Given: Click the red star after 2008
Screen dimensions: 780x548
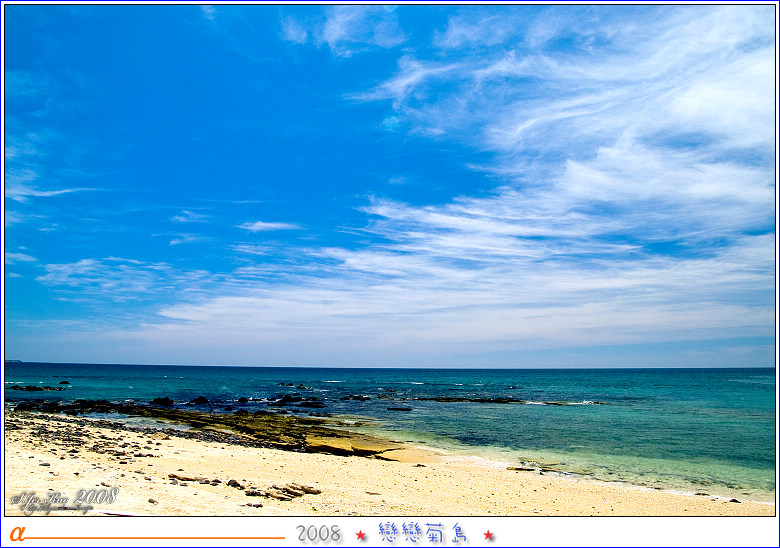Looking at the screenshot, I should (361, 535).
